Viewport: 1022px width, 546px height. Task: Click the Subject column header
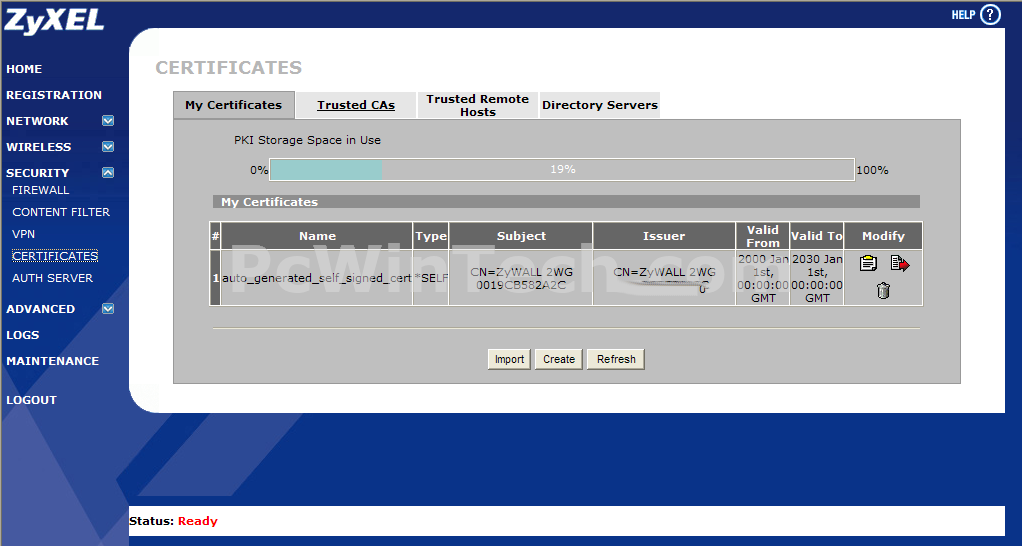521,236
